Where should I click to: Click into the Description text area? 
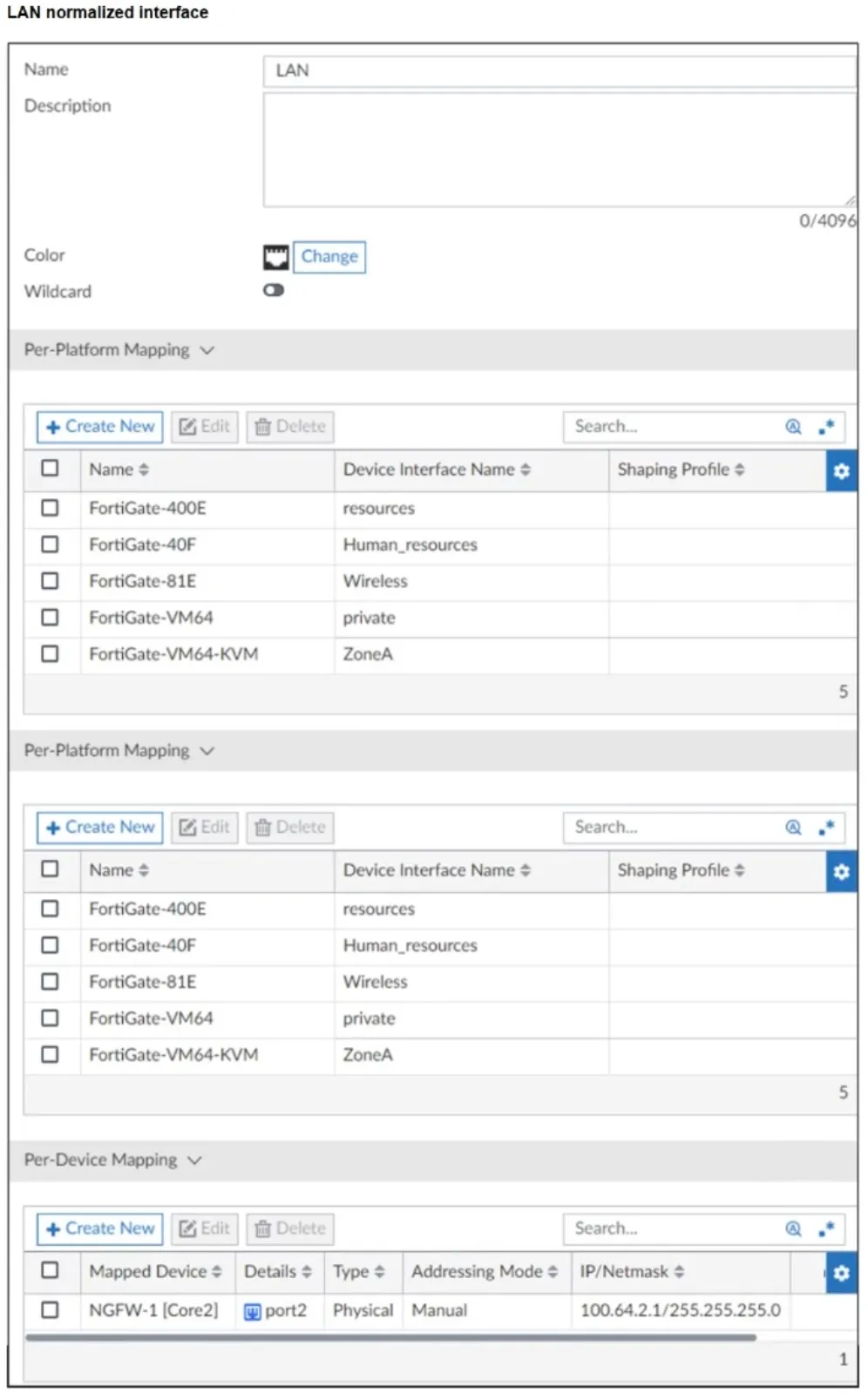(x=559, y=150)
